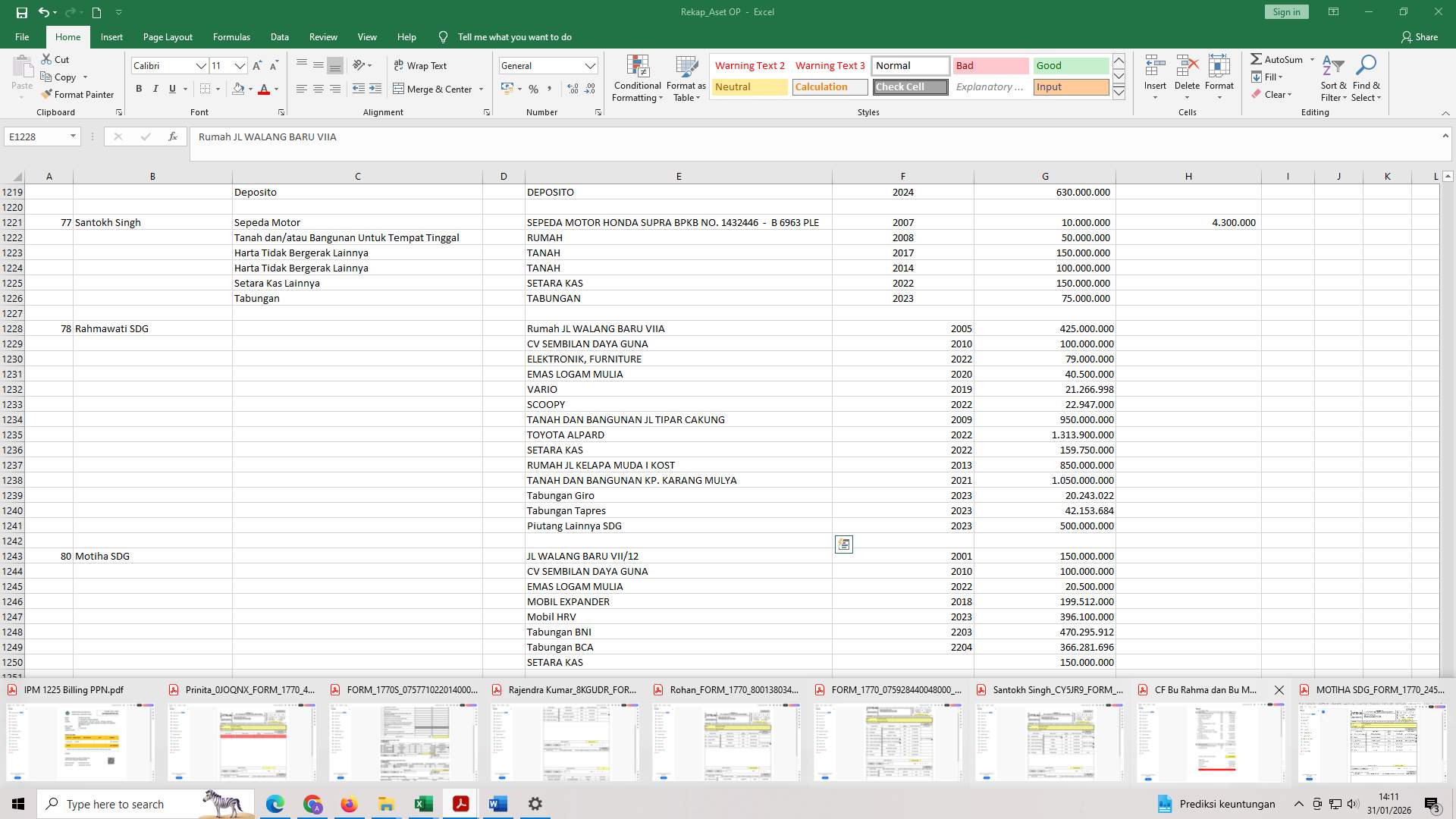
Task: Insert new cells via Insert icon
Action: pos(1154,76)
